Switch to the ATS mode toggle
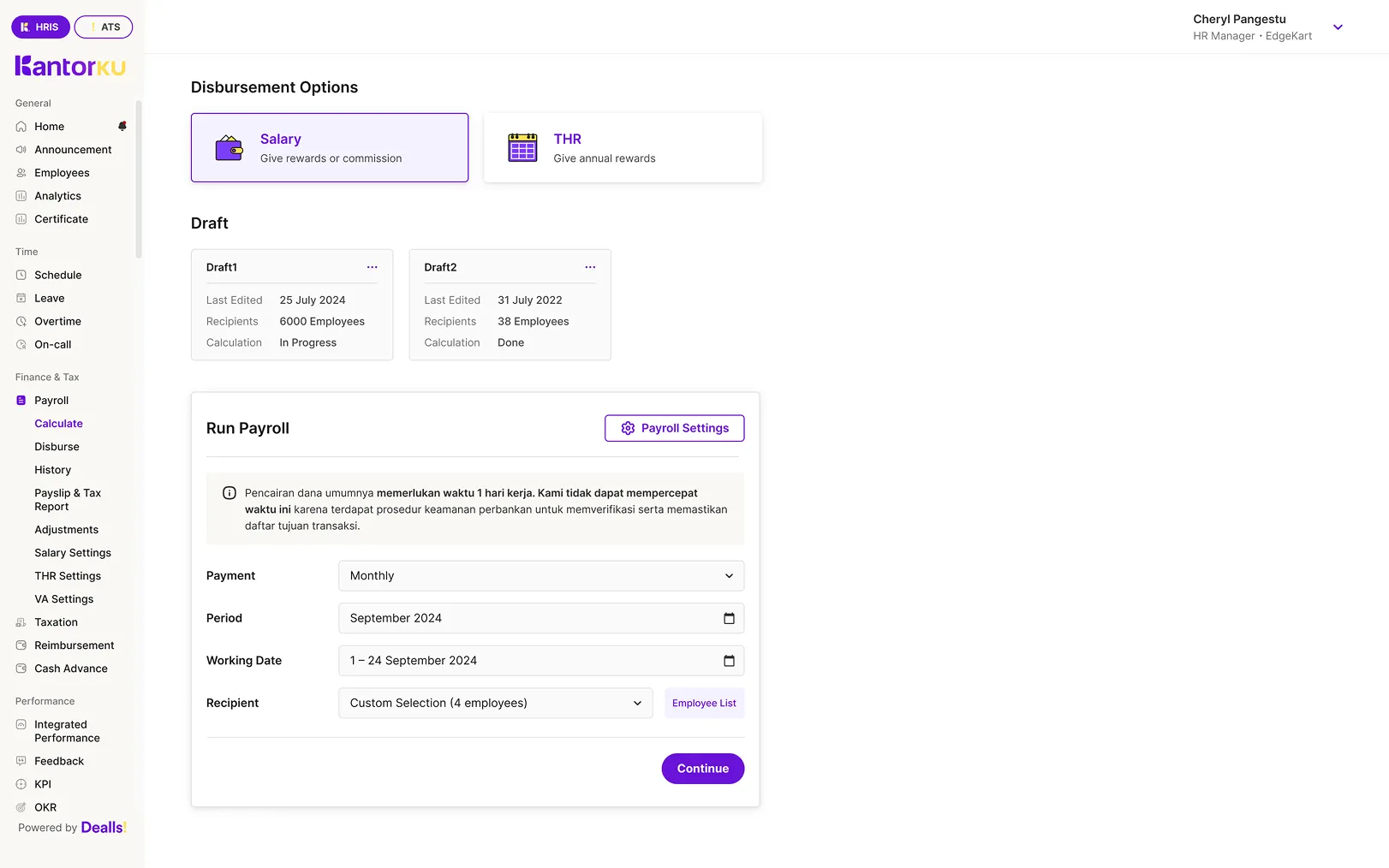The width and height of the screenshot is (1389, 868). pyautogui.click(x=104, y=27)
